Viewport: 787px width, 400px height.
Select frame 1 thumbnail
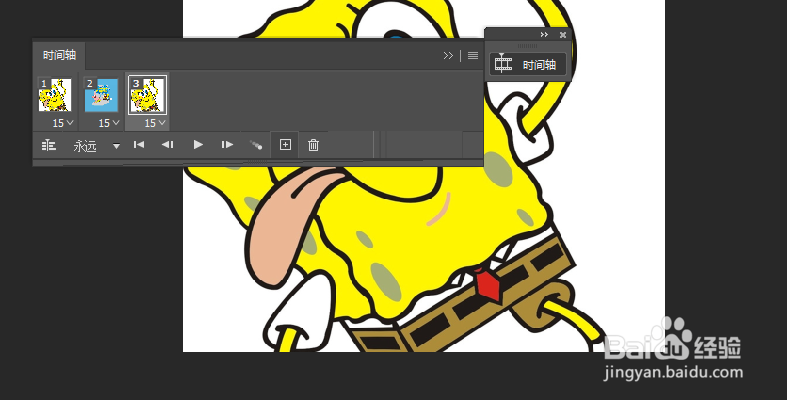(x=55, y=95)
